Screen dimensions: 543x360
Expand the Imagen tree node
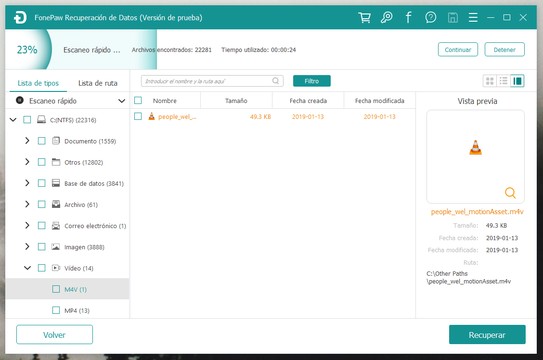tap(27, 247)
